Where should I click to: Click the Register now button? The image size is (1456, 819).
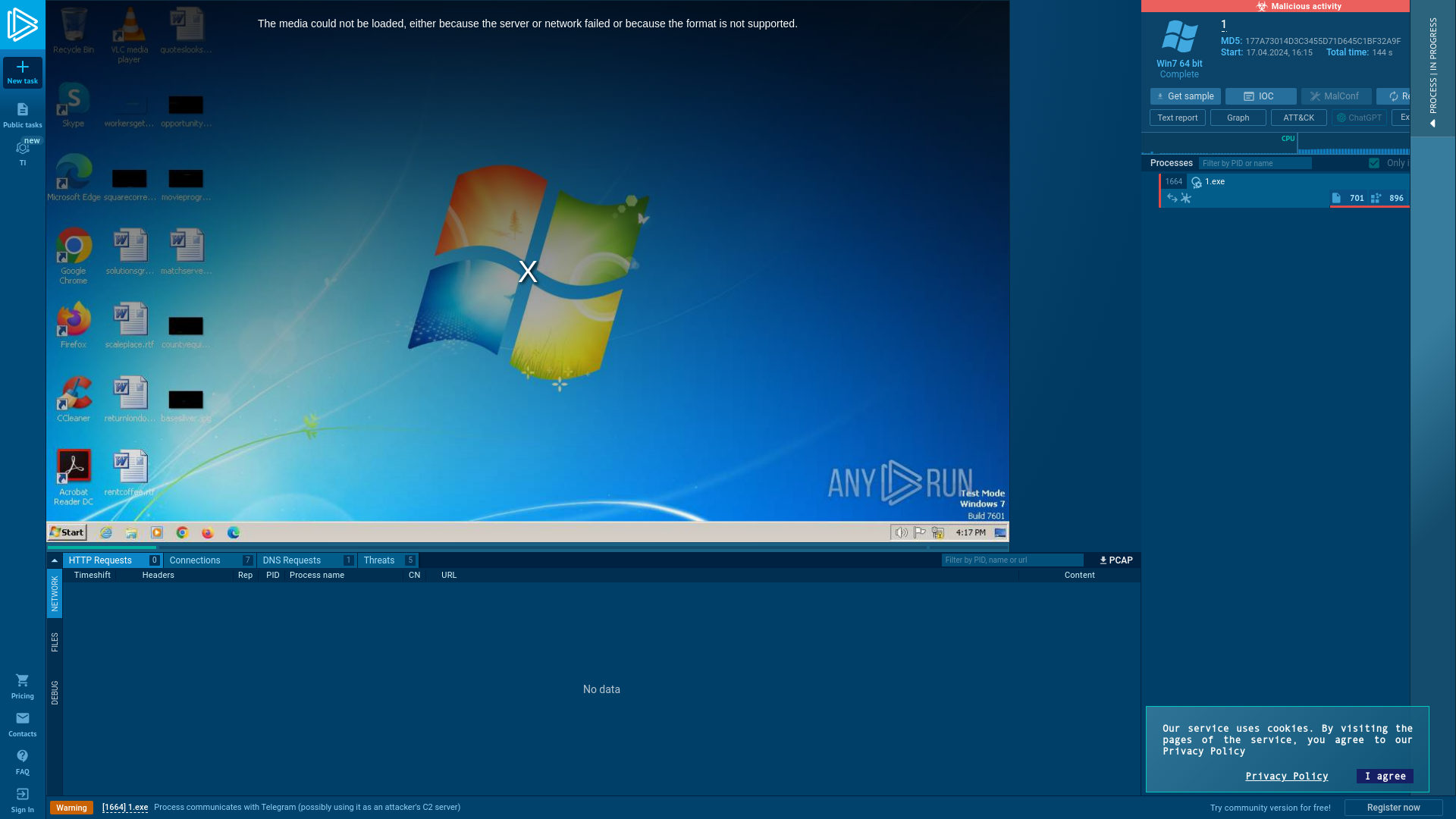pos(1394,808)
